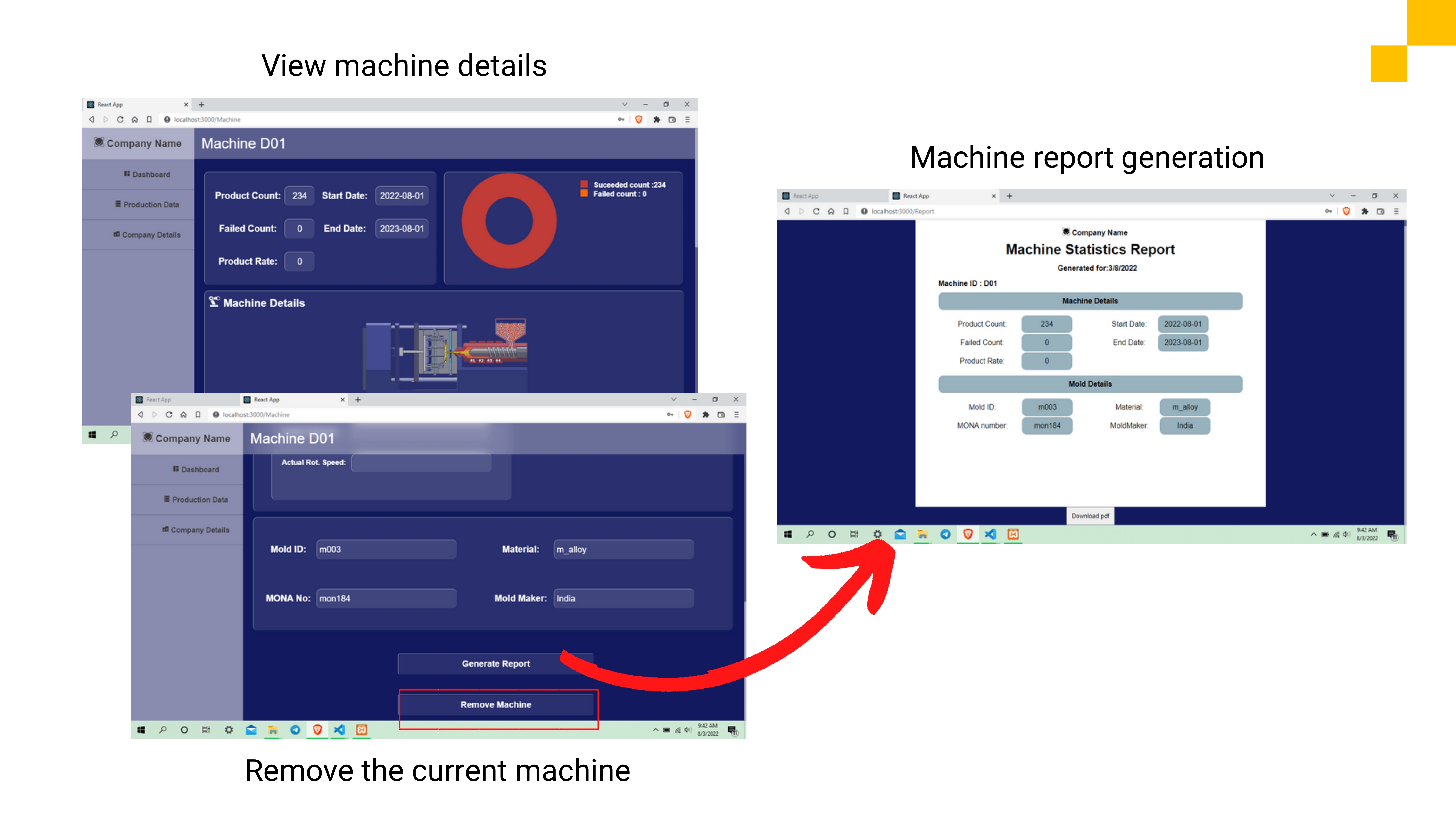Click the Product Rate field in top Machine window
The height and width of the screenshot is (819, 1456).
[x=299, y=261]
